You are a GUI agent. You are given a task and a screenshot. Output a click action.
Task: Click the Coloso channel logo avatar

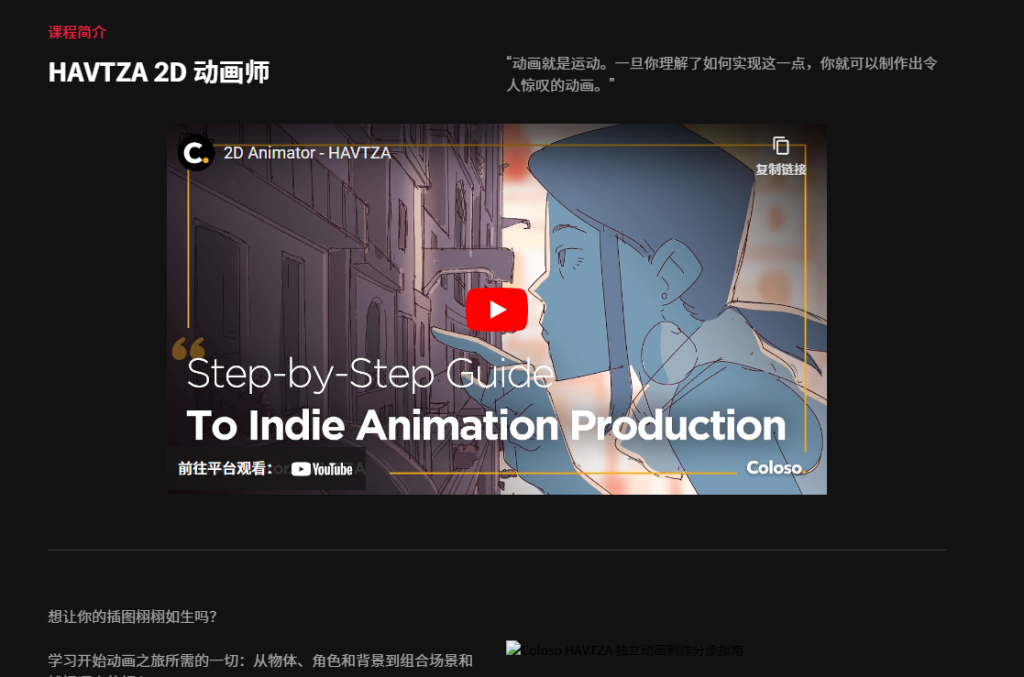(x=196, y=153)
